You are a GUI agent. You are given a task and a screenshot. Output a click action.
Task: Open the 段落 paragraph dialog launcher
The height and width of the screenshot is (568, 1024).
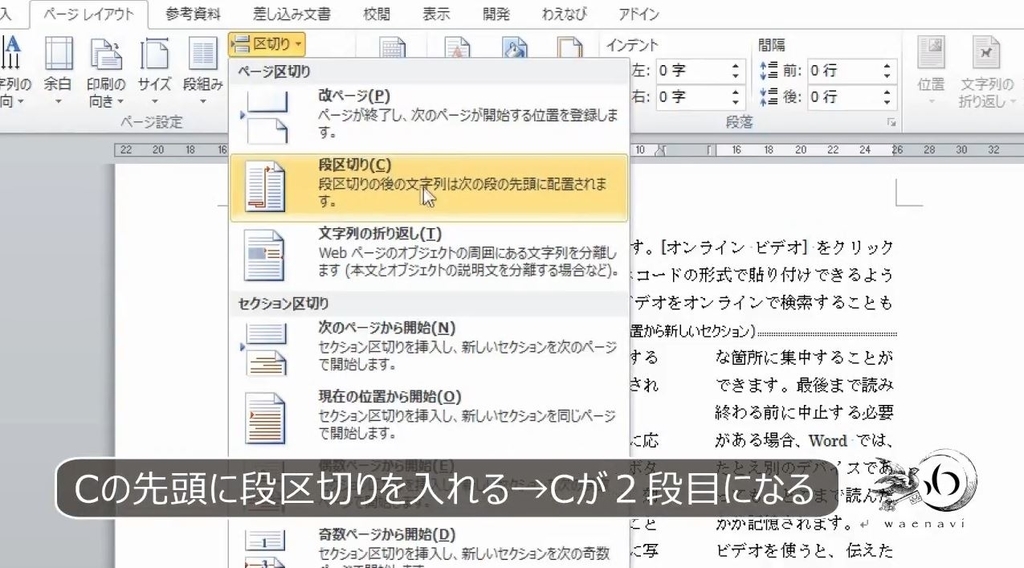pyautogui.click(x=891, y=123)
